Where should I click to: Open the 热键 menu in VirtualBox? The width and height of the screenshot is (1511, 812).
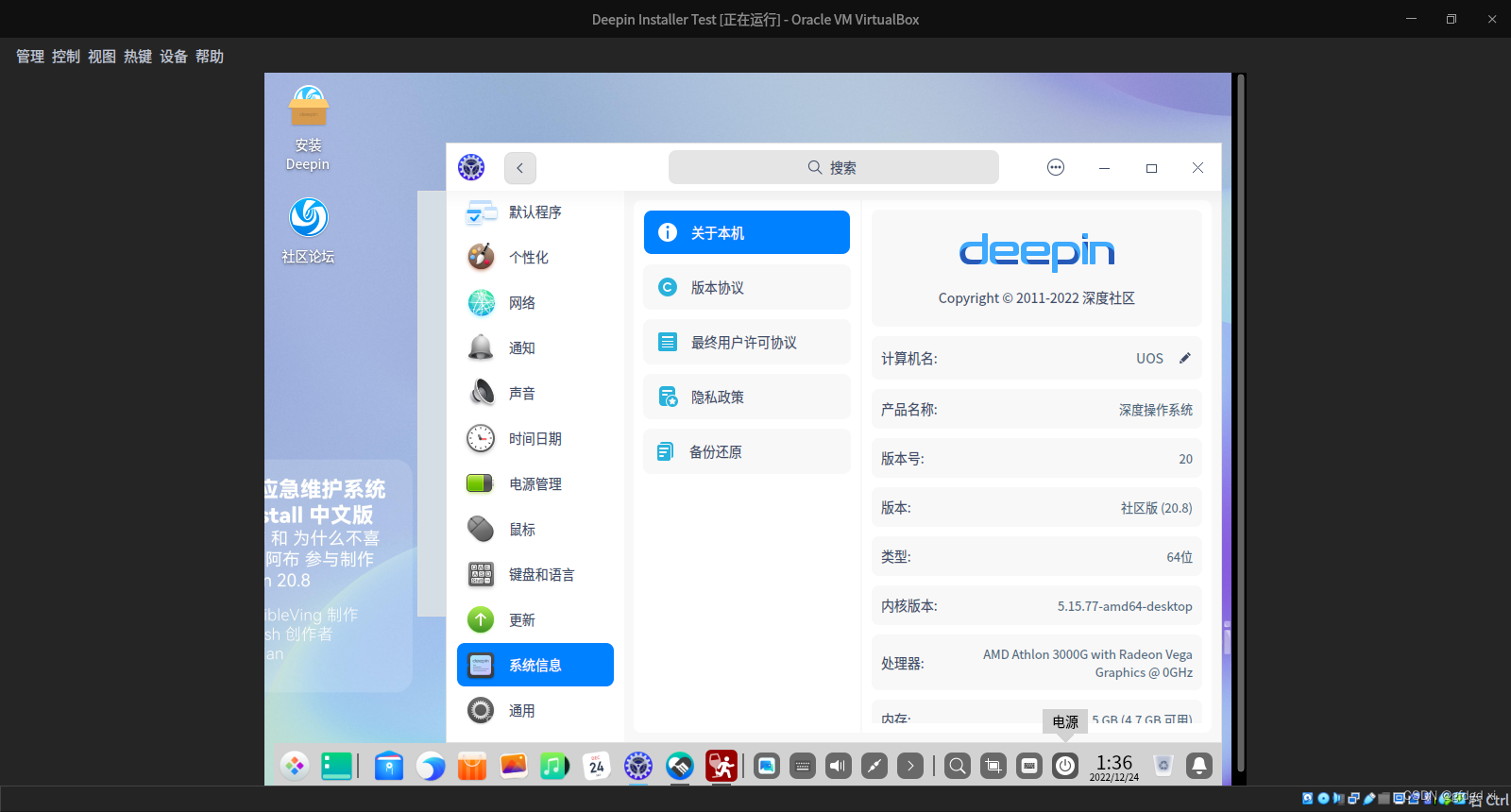pyautogui.click(x=138, y=57)
